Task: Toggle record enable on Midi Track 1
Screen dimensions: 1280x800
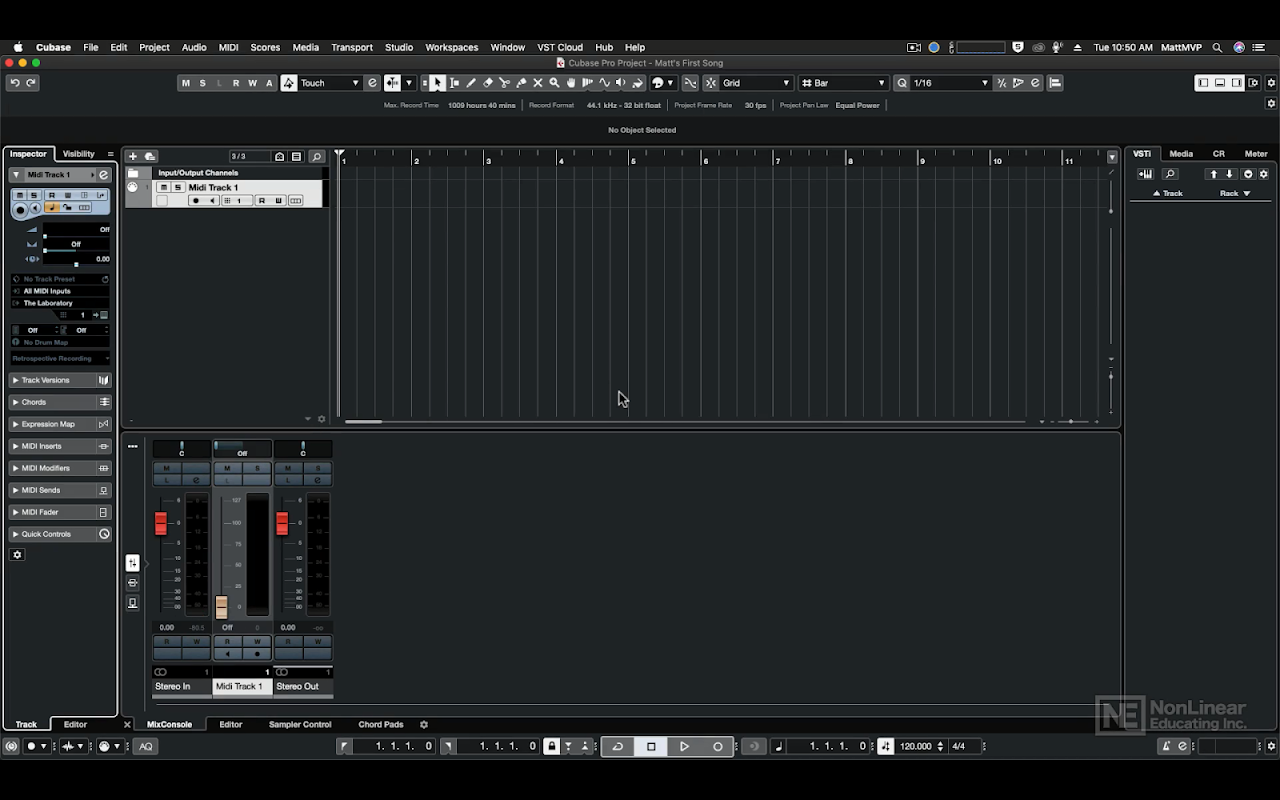Action: click(196, 201)
